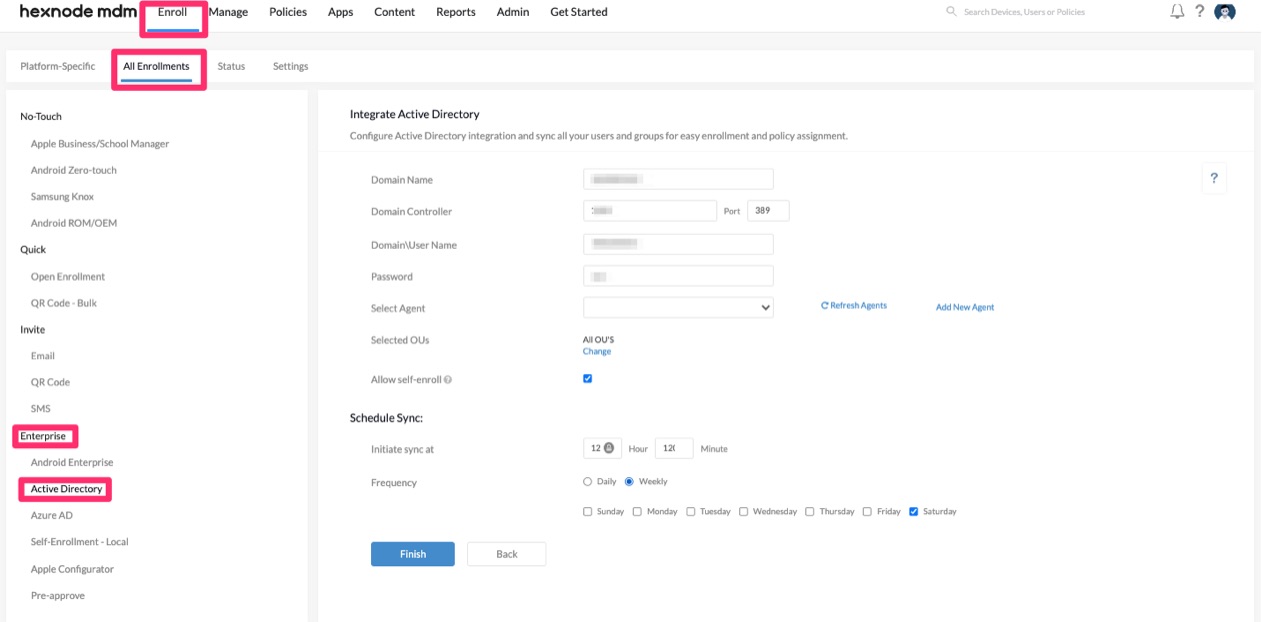Screen dimensions: 1262x622
Task: Open Apple Business/School Manager in sidebar
Action: (x=100, y=144)
